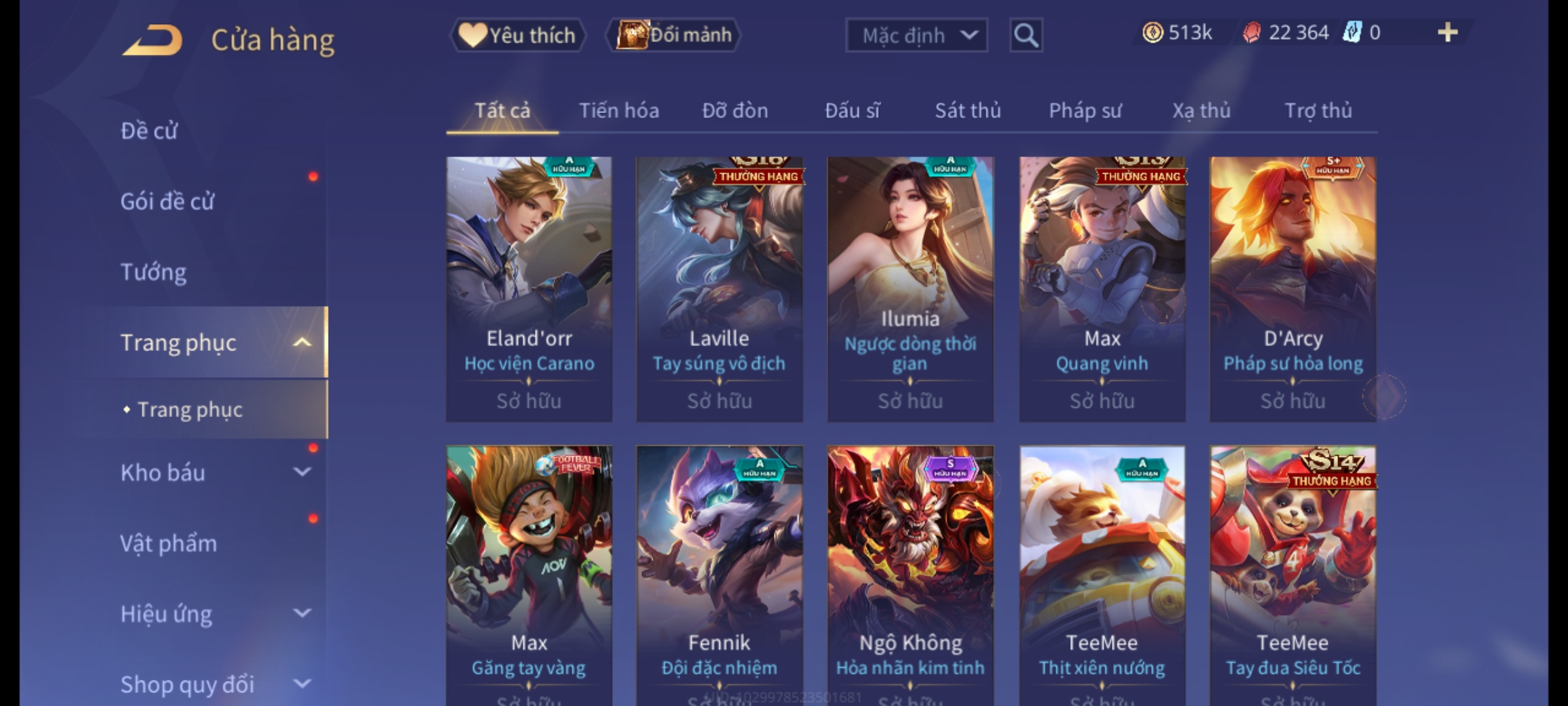Image resolution: width=1568 pixels, height=706 pixels.
Task: Open the search magnifier icon
Action: (x=1026, y=35)
